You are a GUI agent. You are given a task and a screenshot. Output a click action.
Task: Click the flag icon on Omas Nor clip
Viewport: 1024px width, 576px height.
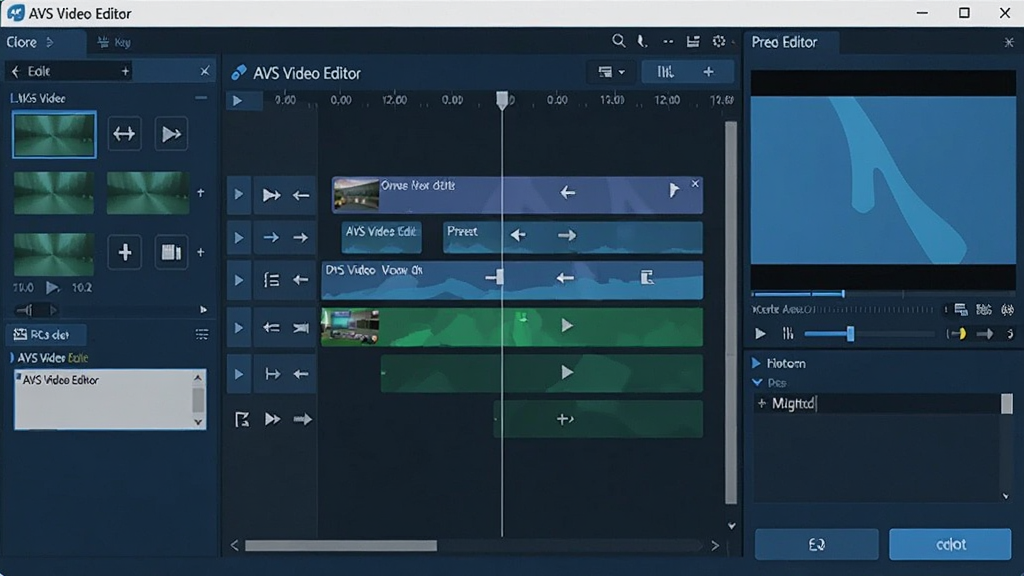point(673,191)
